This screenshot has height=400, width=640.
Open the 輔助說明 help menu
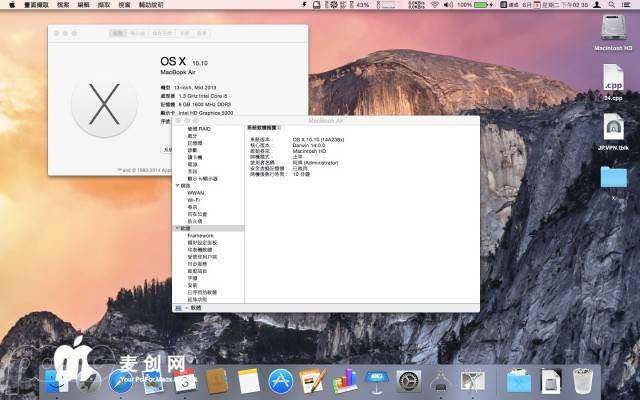[150, 5]
